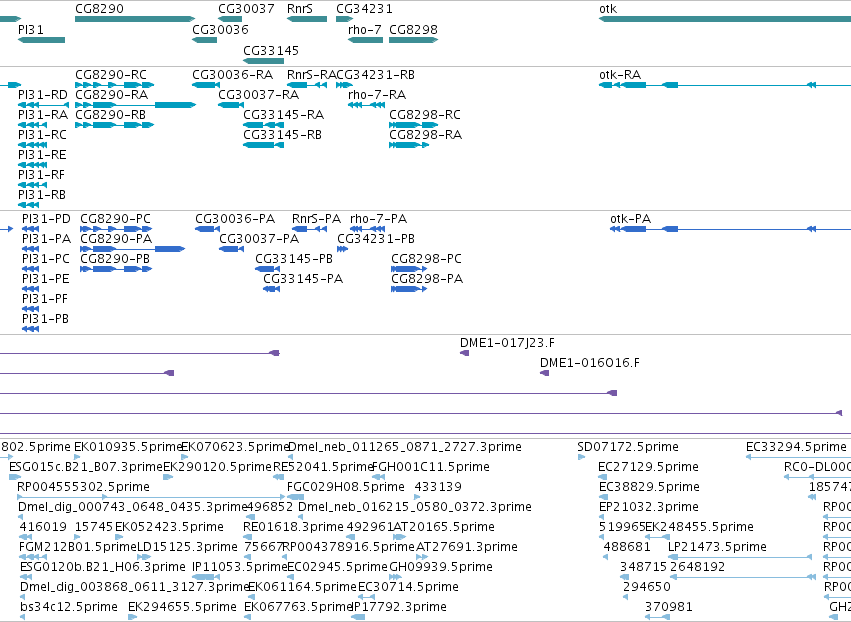Select EST AT20165.5prime label
Image resolution: width=851 pixels, height=622 pixels.
click(x=443, y=527)
